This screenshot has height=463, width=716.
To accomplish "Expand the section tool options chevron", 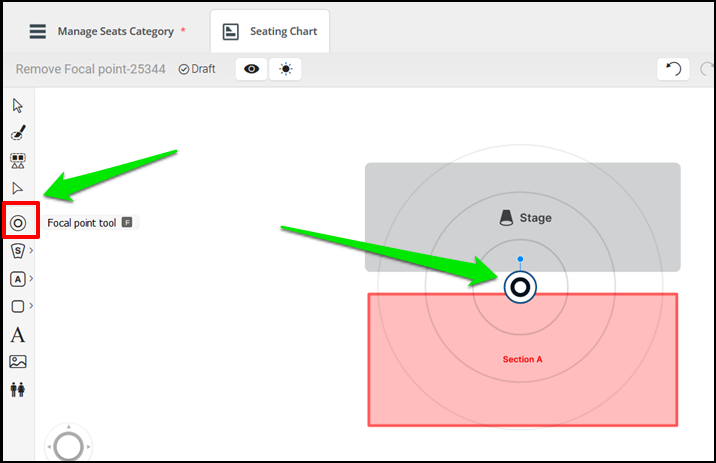I will pos(31,250).
